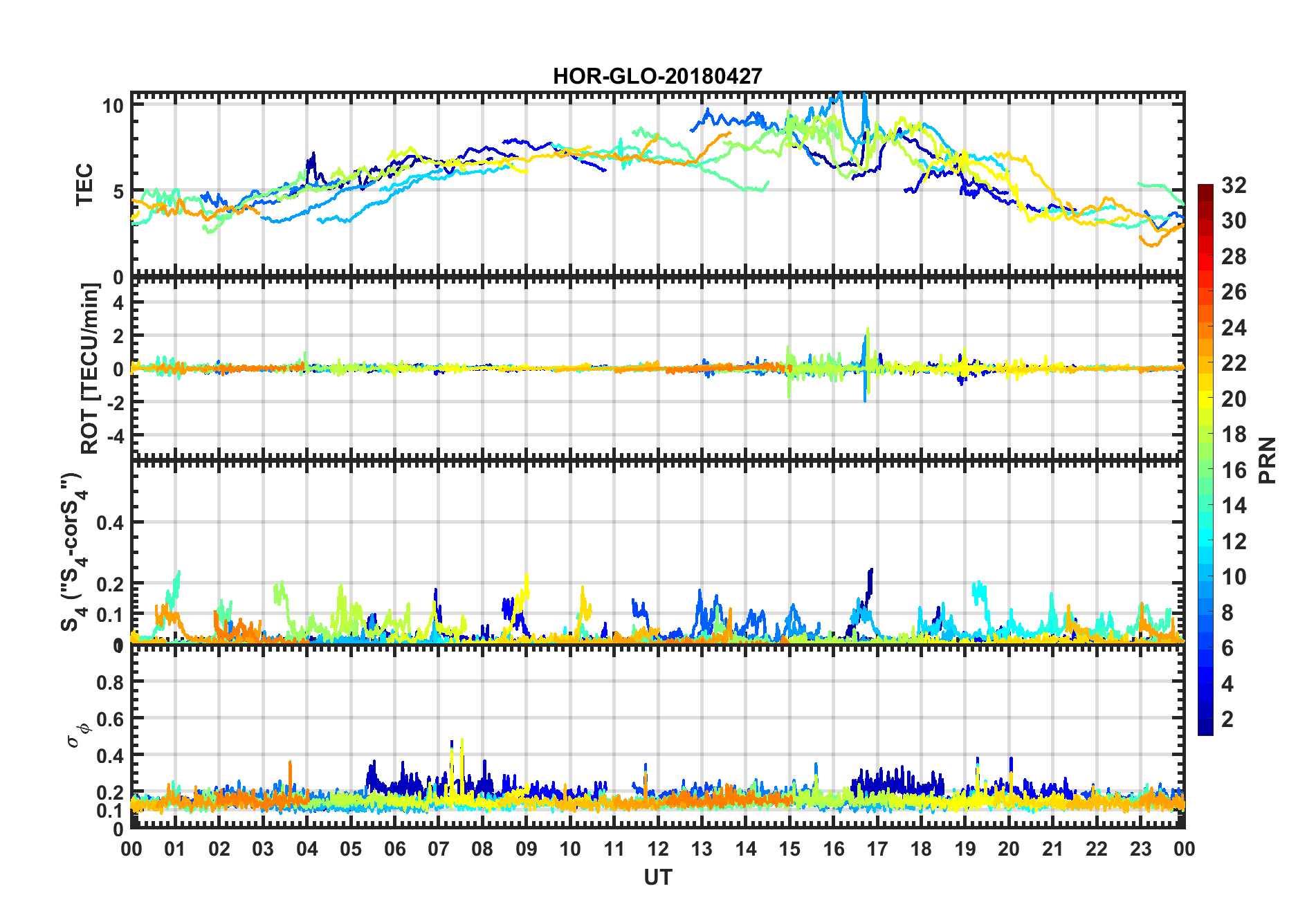Image resolution: width=1316 pixels, height=920 pixels.
Task: Click S4 axis tick label 0.4
Action: tap(110, 523)
